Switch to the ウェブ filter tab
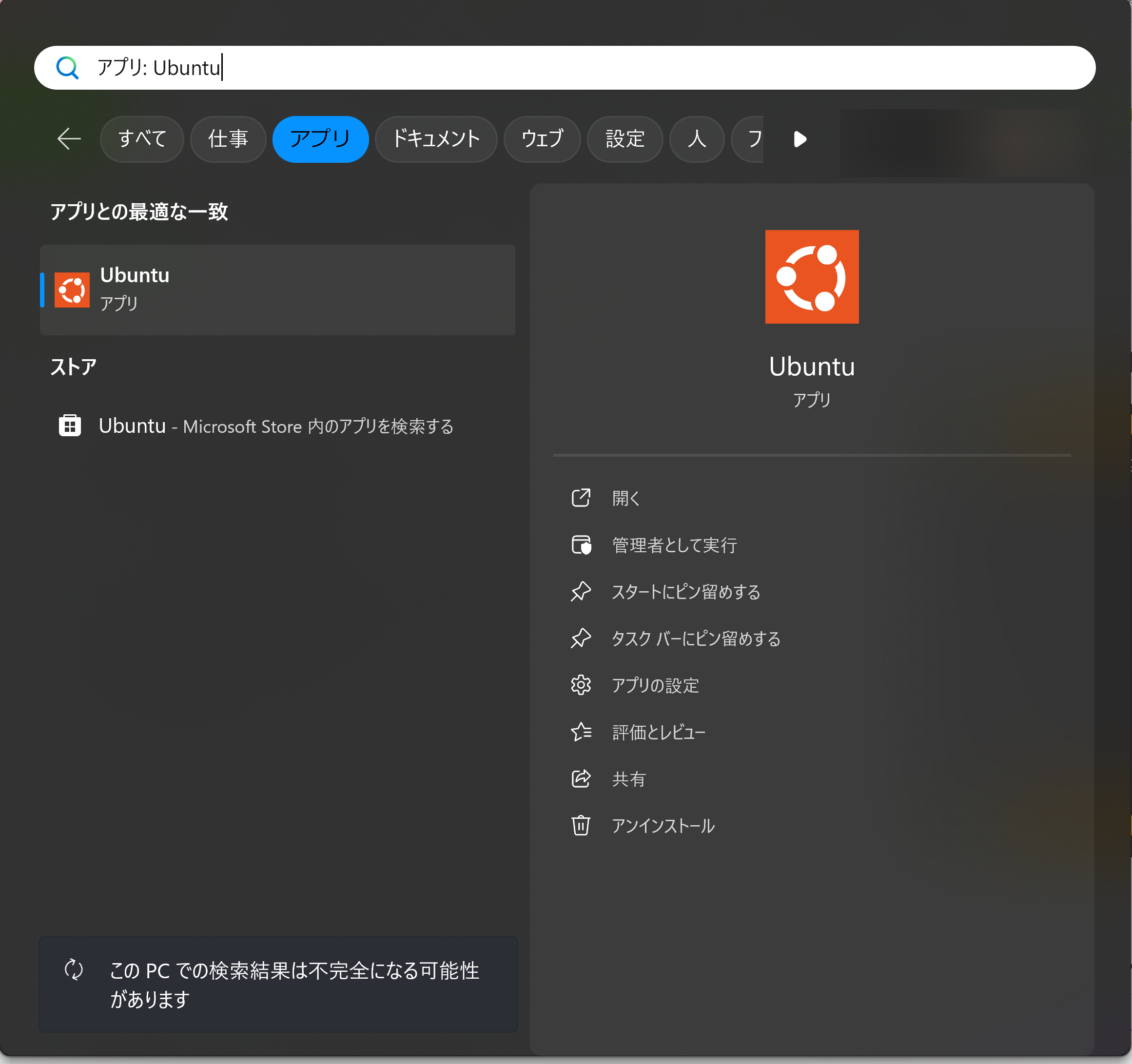 click(542, 139)
